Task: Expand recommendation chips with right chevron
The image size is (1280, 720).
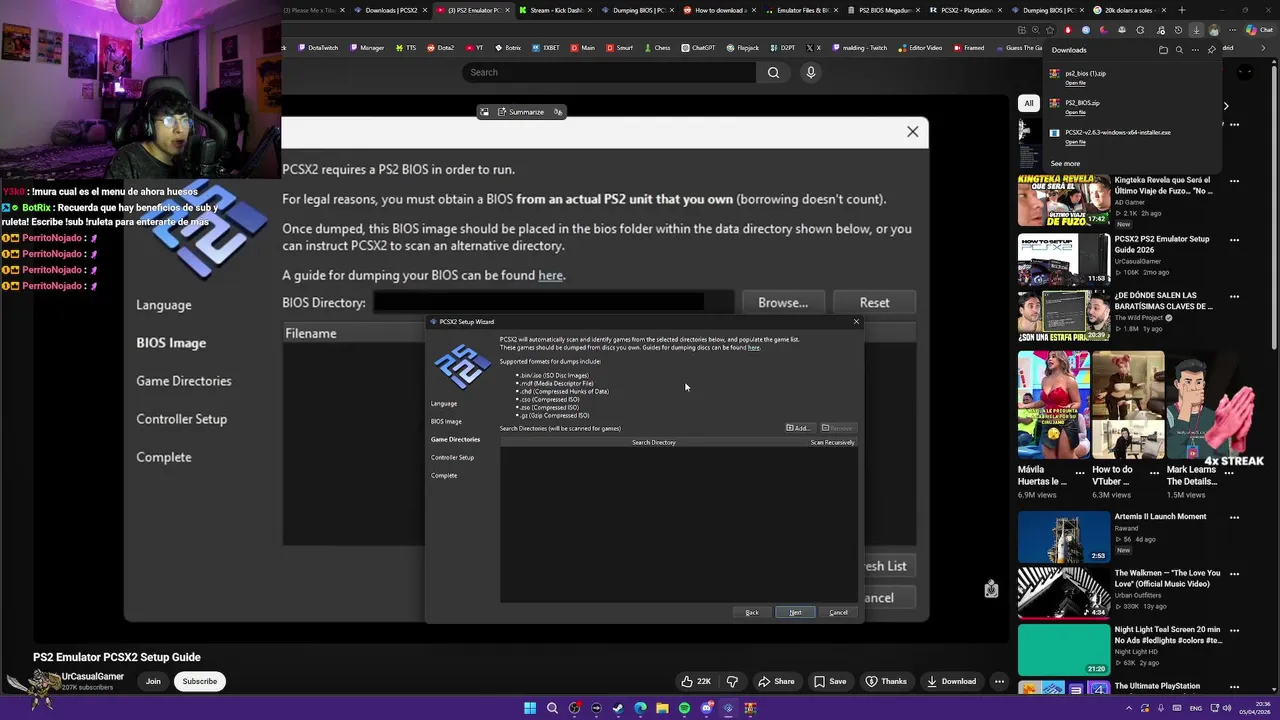Action: coord(1226,105)
